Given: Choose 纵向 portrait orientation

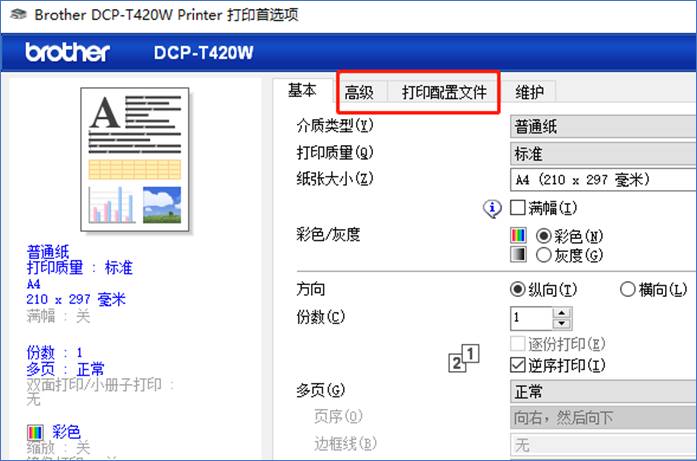Looking at the screenshot, I should pos(518,289).
